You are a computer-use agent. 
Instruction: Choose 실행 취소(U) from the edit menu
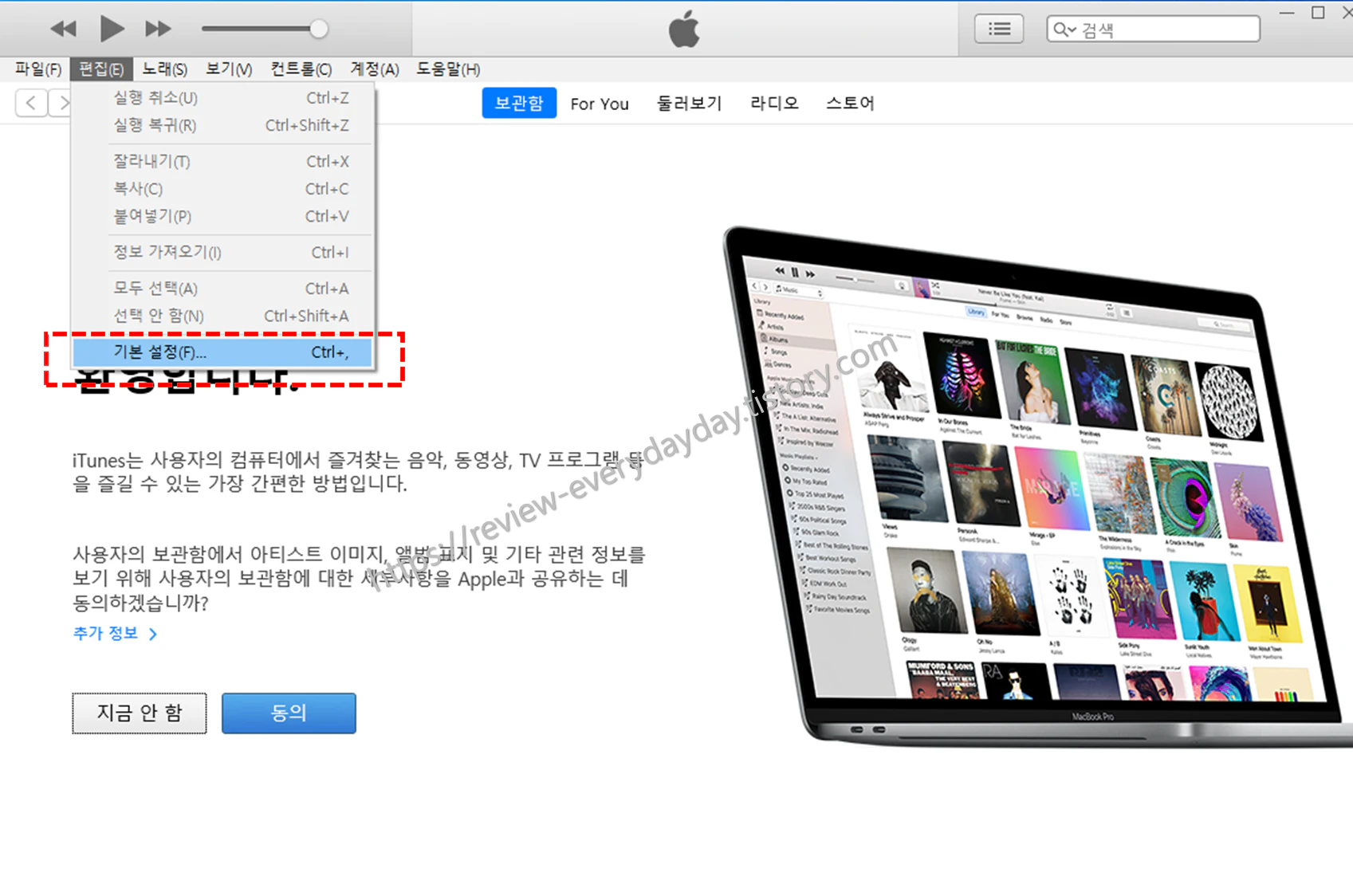pyautogui.click(x=222, y=98)
